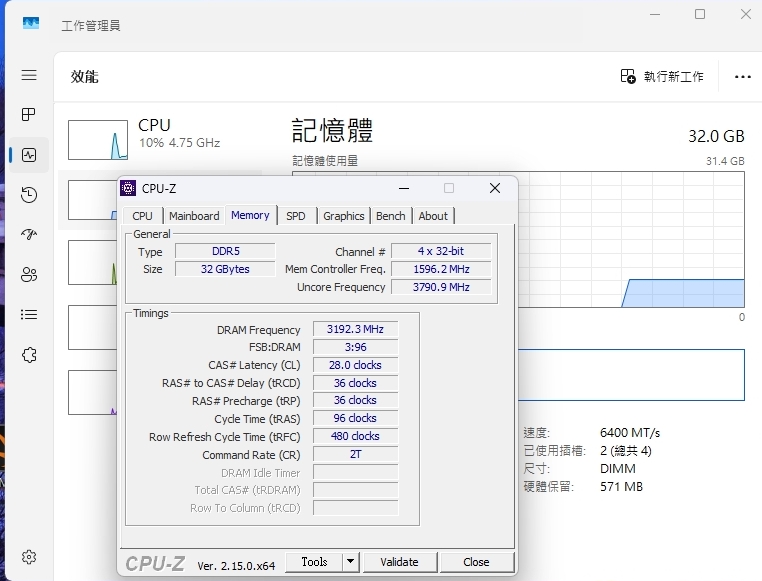
Task: Maximize the Task Manager window
Action: tap(700, 14)
